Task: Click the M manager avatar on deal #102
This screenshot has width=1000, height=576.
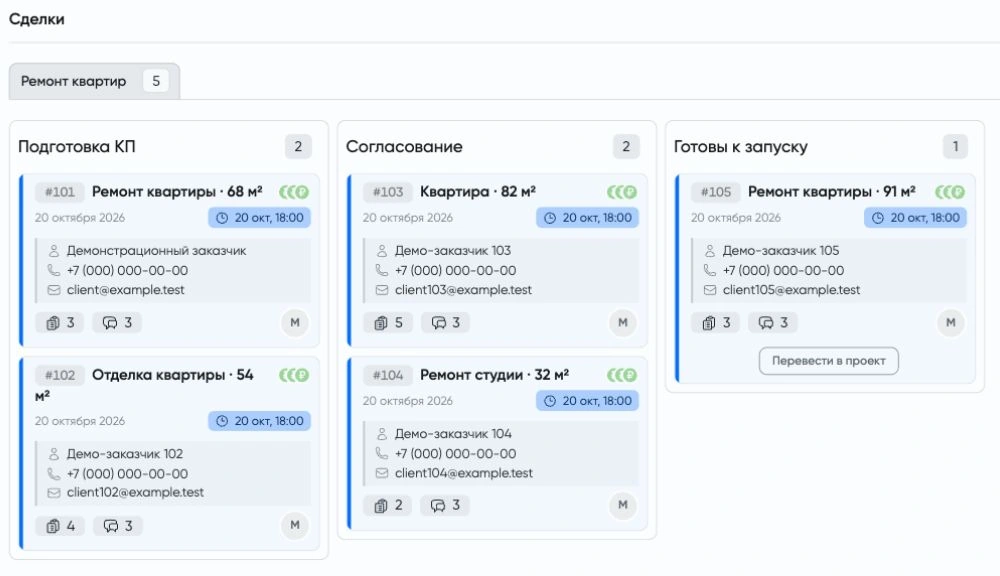Action: click(295, 526)
